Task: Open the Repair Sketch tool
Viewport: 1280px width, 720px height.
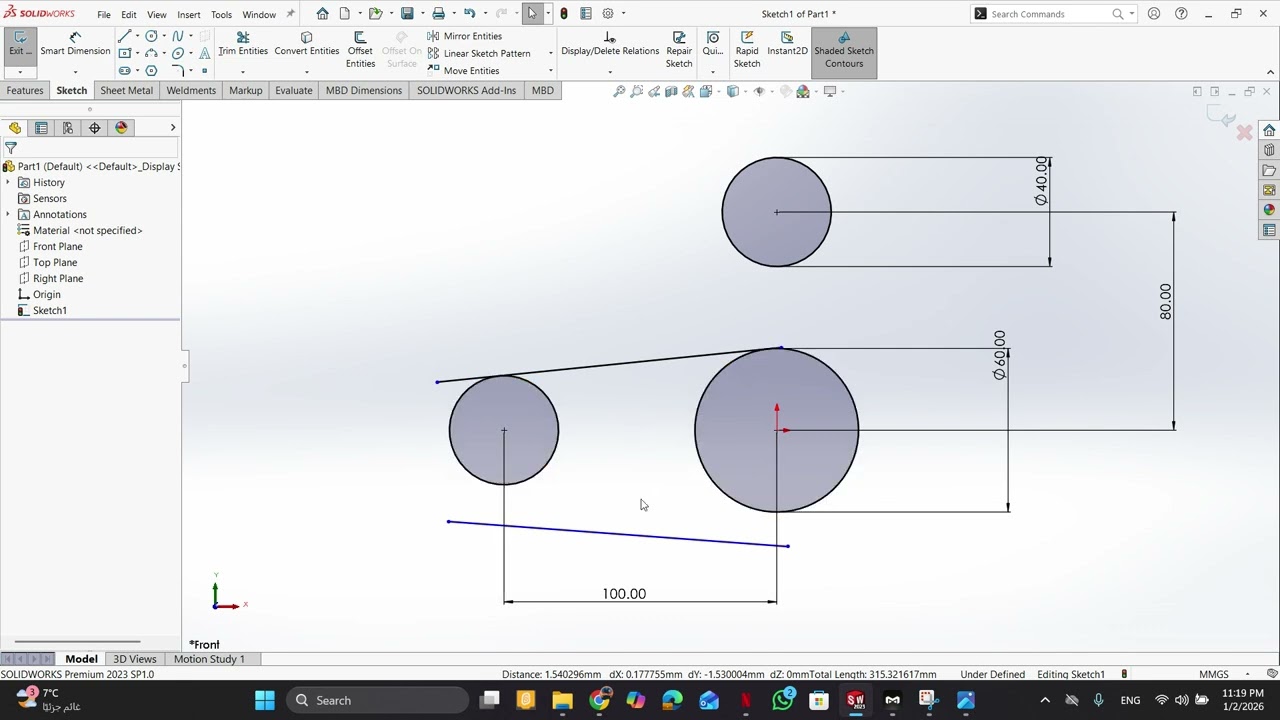Action: coord(679,50)
